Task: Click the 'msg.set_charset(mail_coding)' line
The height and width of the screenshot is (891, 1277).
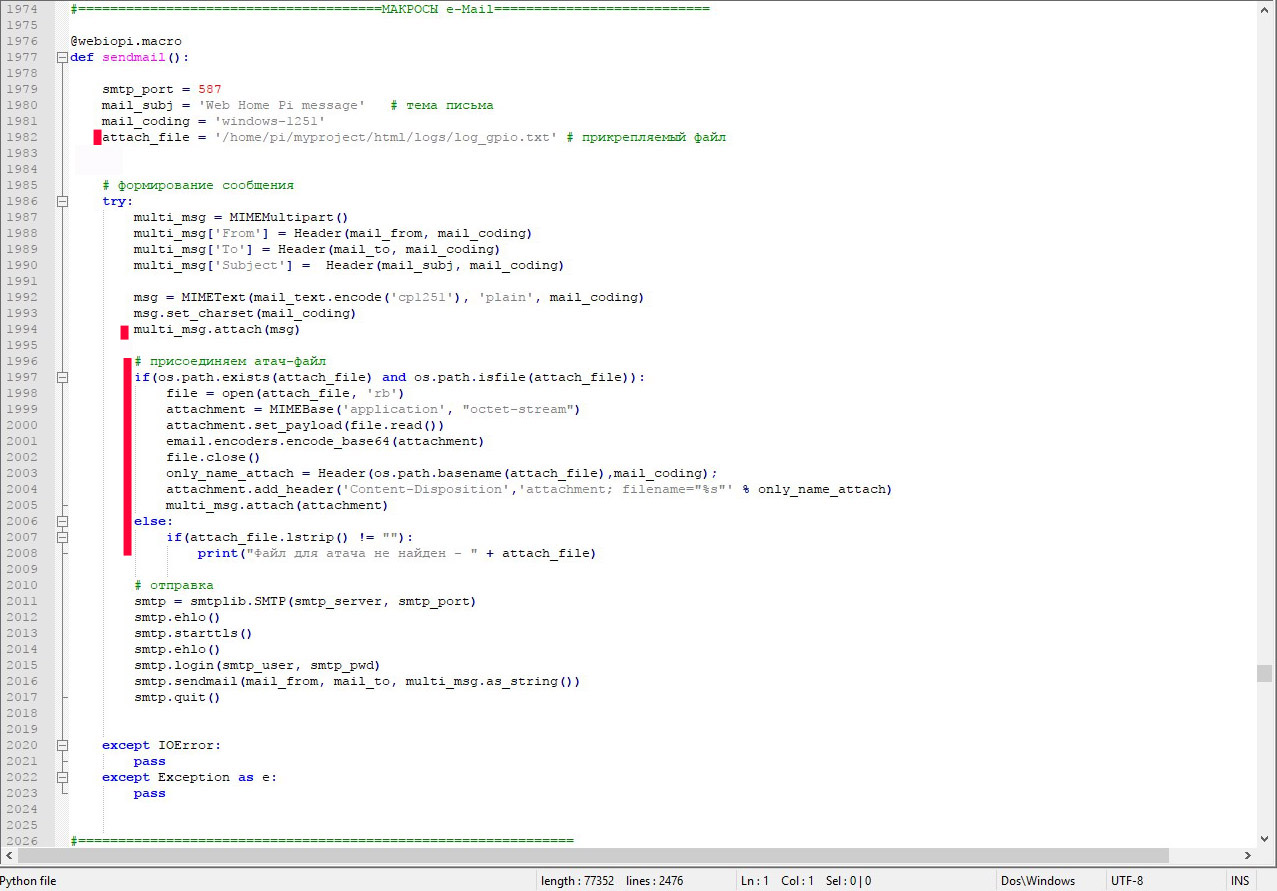Action: pyautogui.click(x=245, y=313)
